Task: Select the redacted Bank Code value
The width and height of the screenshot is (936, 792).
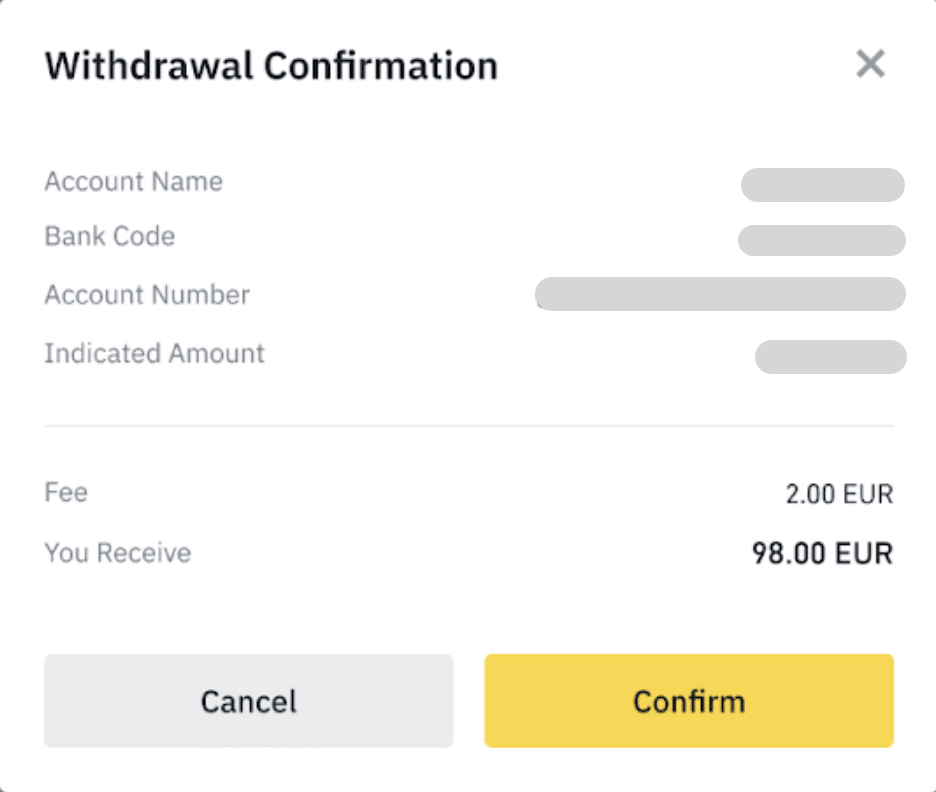Action: pos(821,241)
